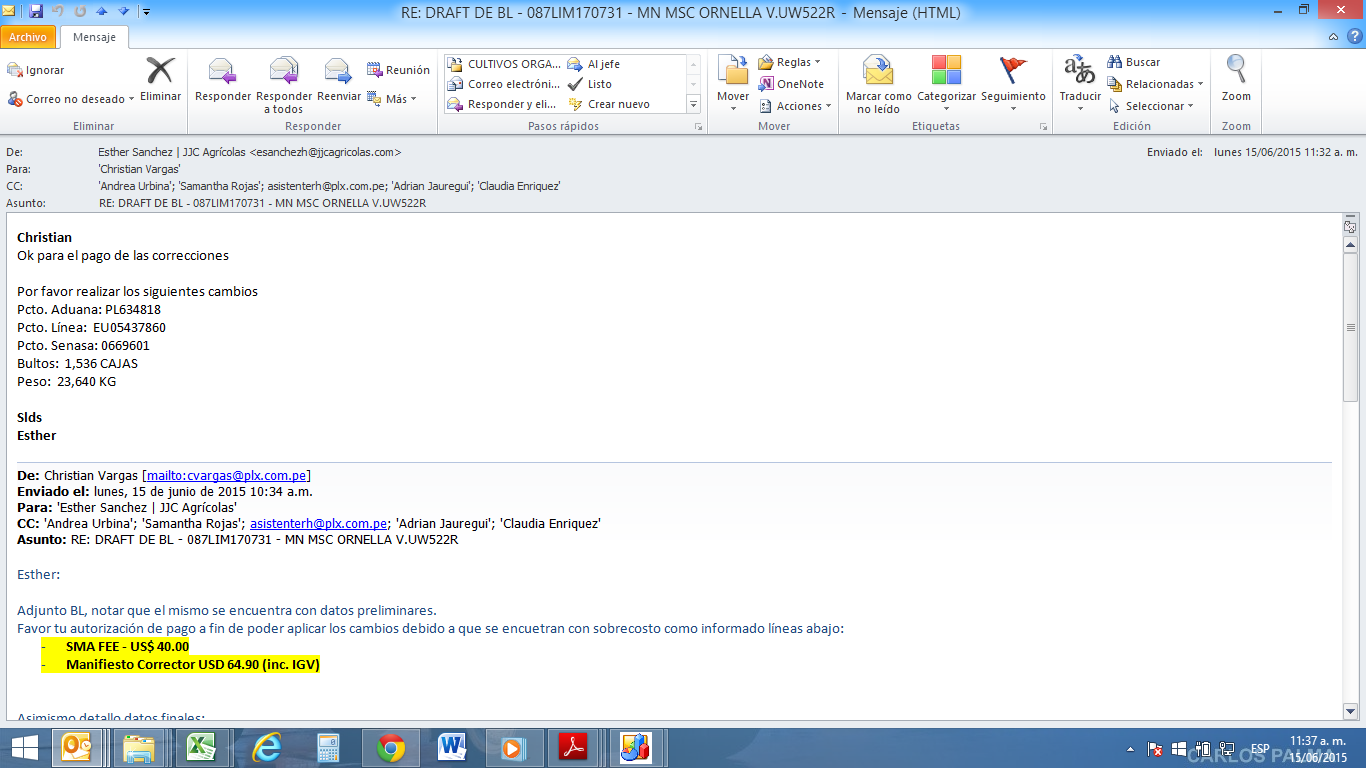Click the asistenterh@plx.com.pe email link
The width and height of the screenshot is (1366, 768).
[x=318, y=523]
